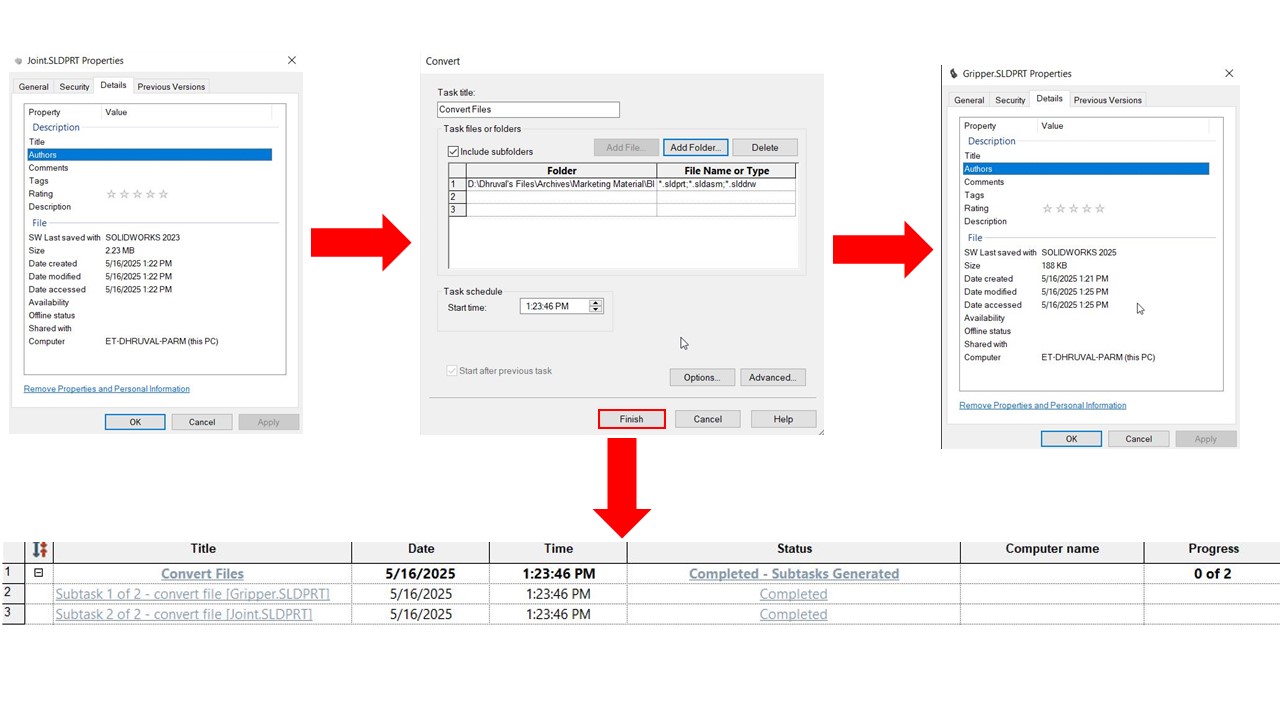Collapse the Convert Files task row
Viewport: 1280px width, 720px height.
click(x=39, y=574)
